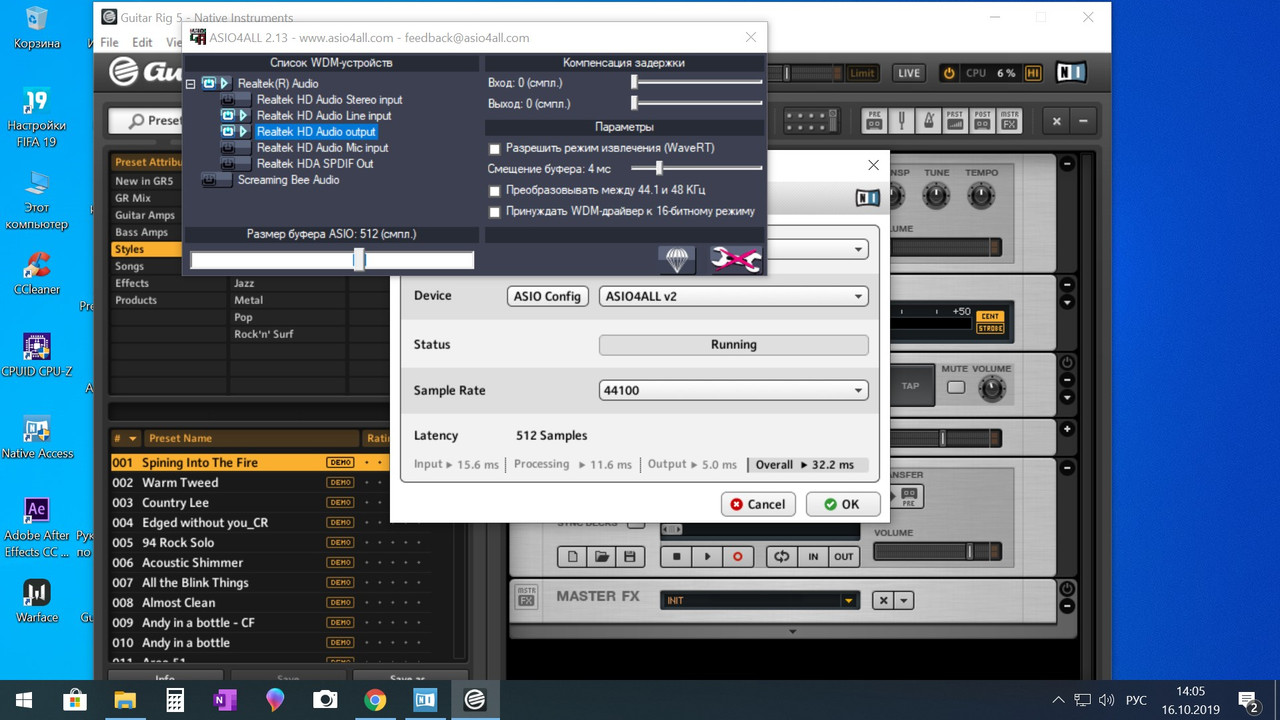The width and height of the screenshot is (1280, 720).
Task: Open the 44100 sample rate dropdown
Action: [733, 390]
